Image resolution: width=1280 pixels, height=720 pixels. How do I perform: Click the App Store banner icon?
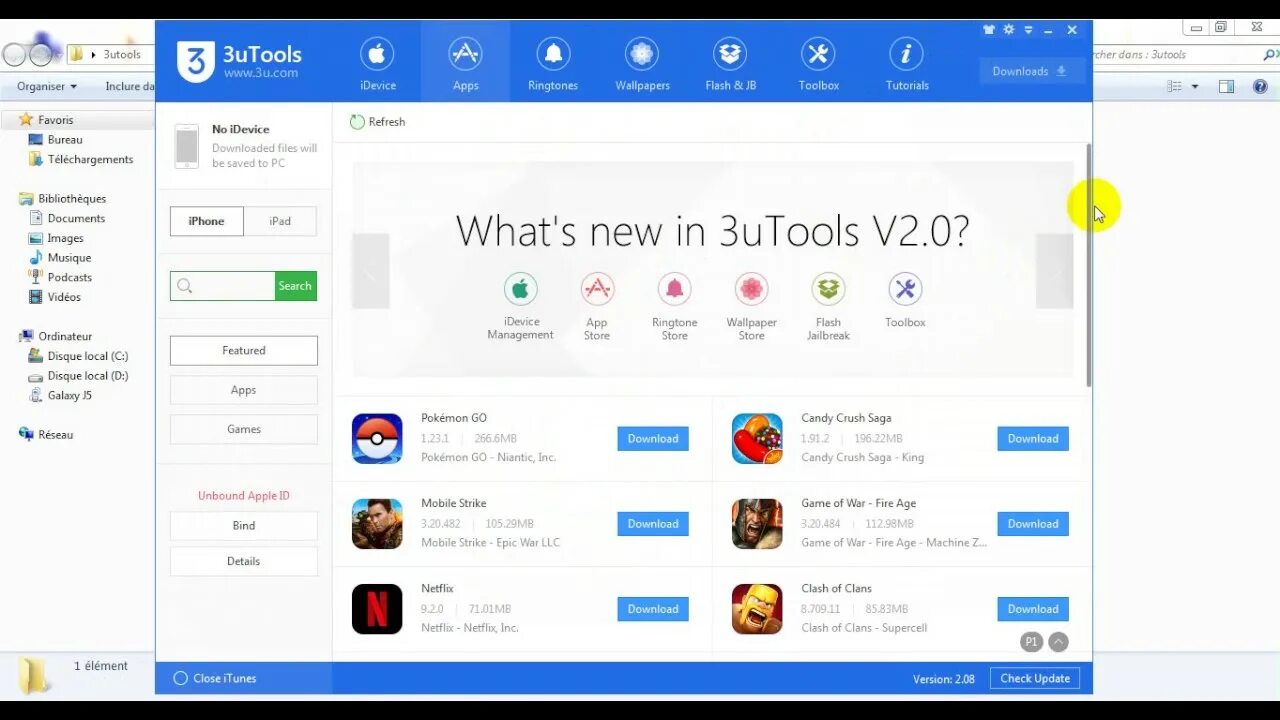(x=597, y=289)
